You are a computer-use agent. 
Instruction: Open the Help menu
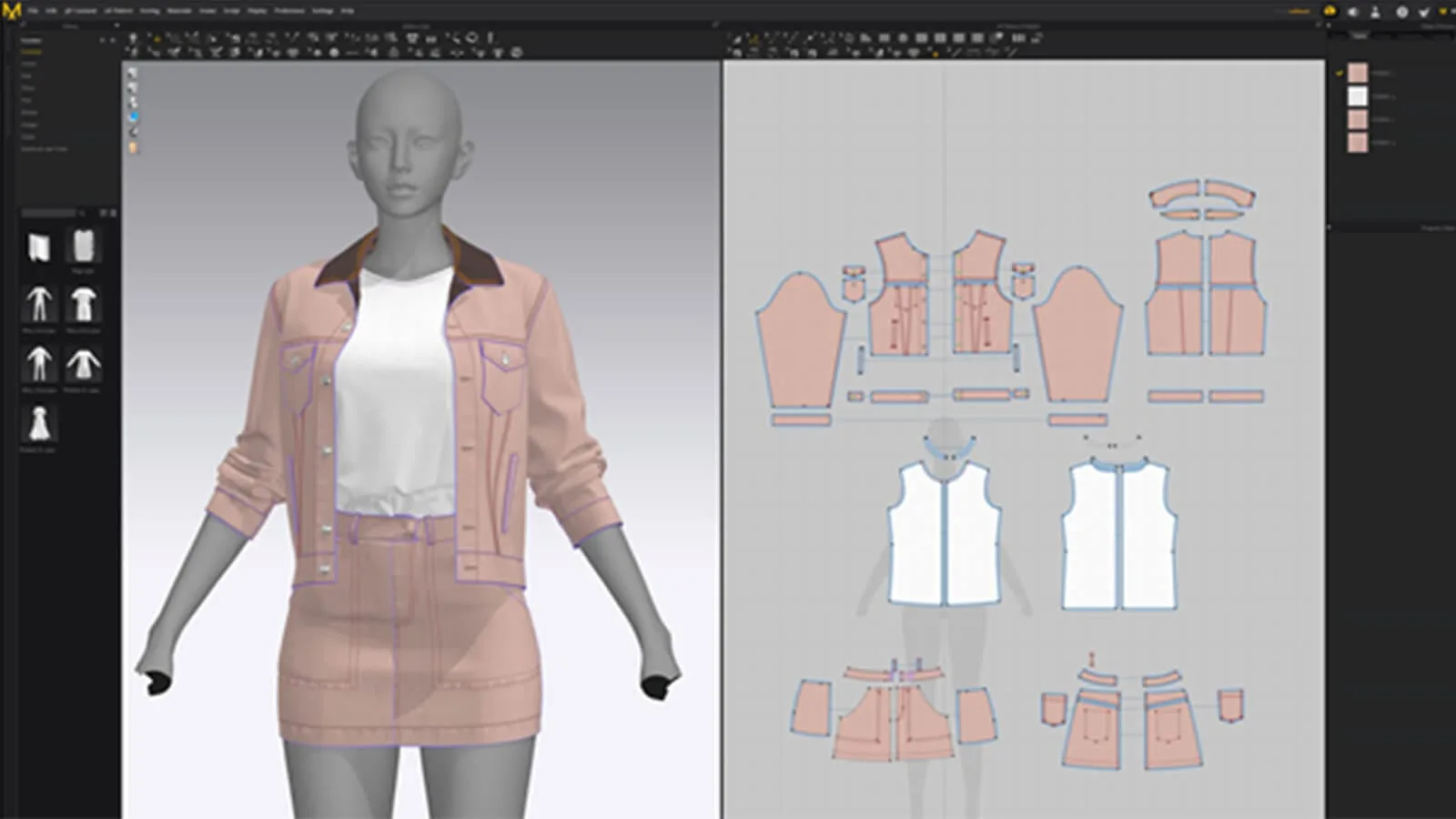pyautogui.click(x=347, y=11)
